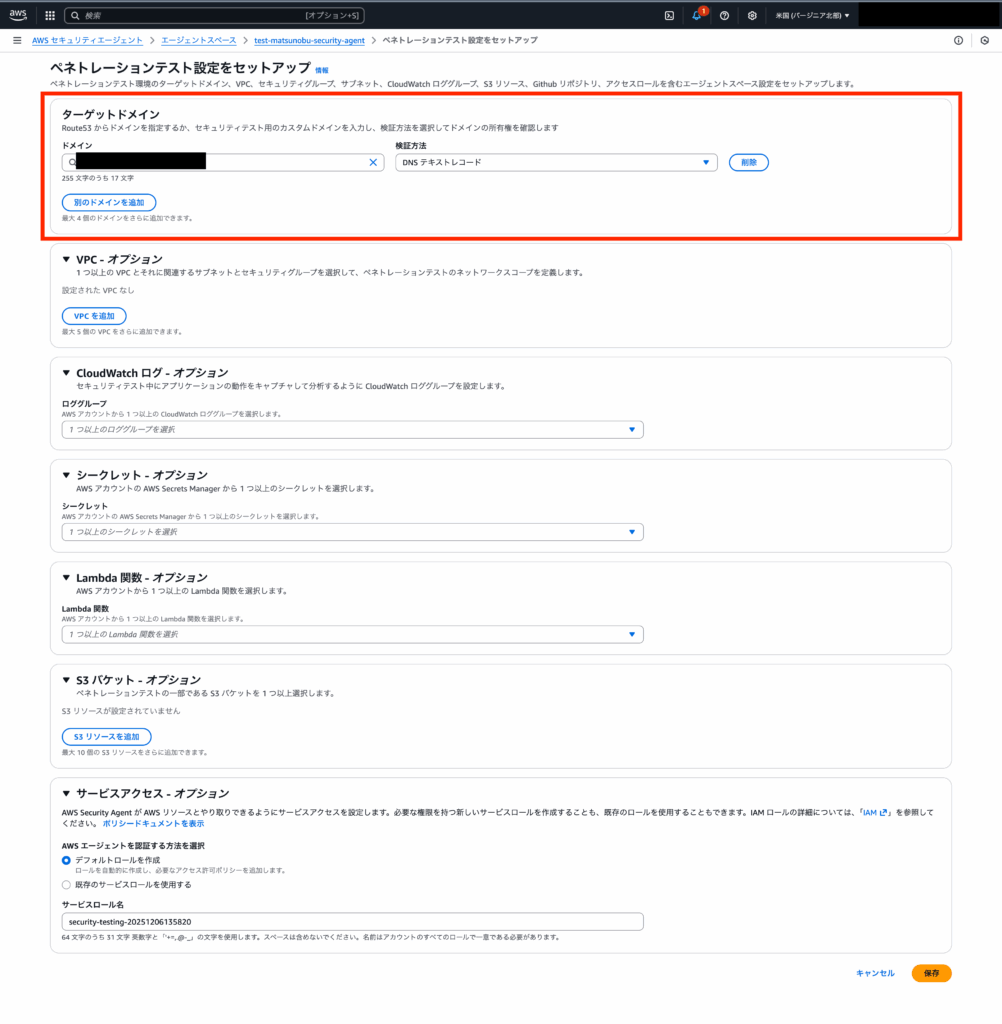Screen dimensions: 1002x1024
Task: Go to エージェントスペース breadcrumb
Action: (199, 40)
